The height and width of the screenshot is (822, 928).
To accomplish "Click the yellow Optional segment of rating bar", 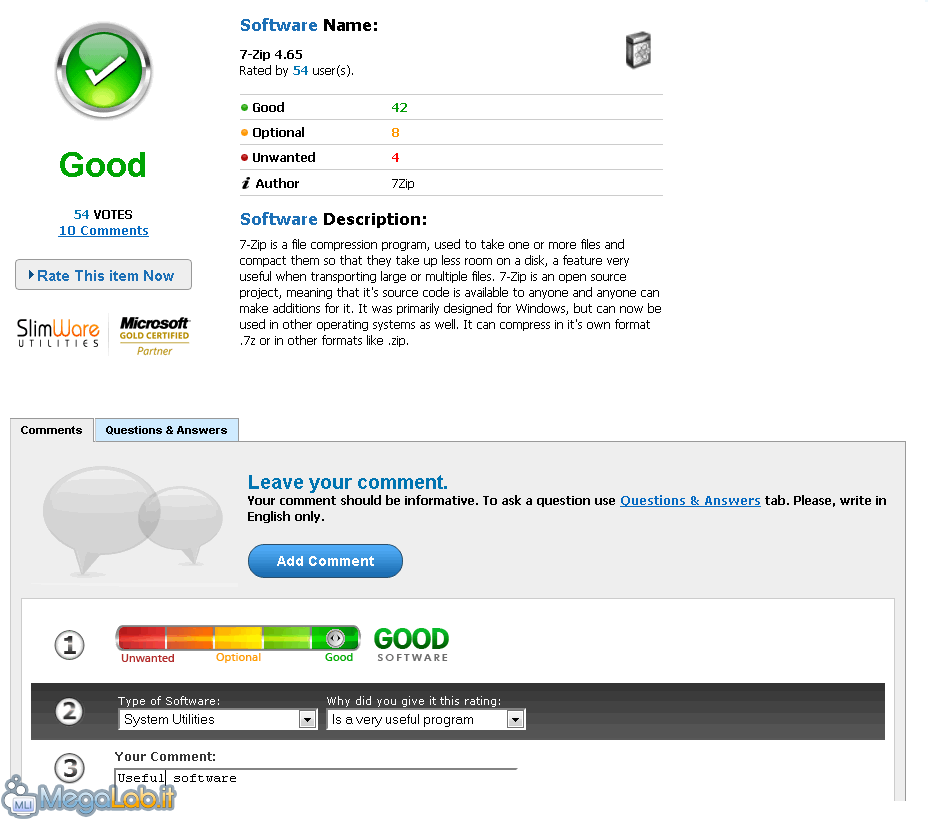I will pyautogui.click(x=239, y=639).
